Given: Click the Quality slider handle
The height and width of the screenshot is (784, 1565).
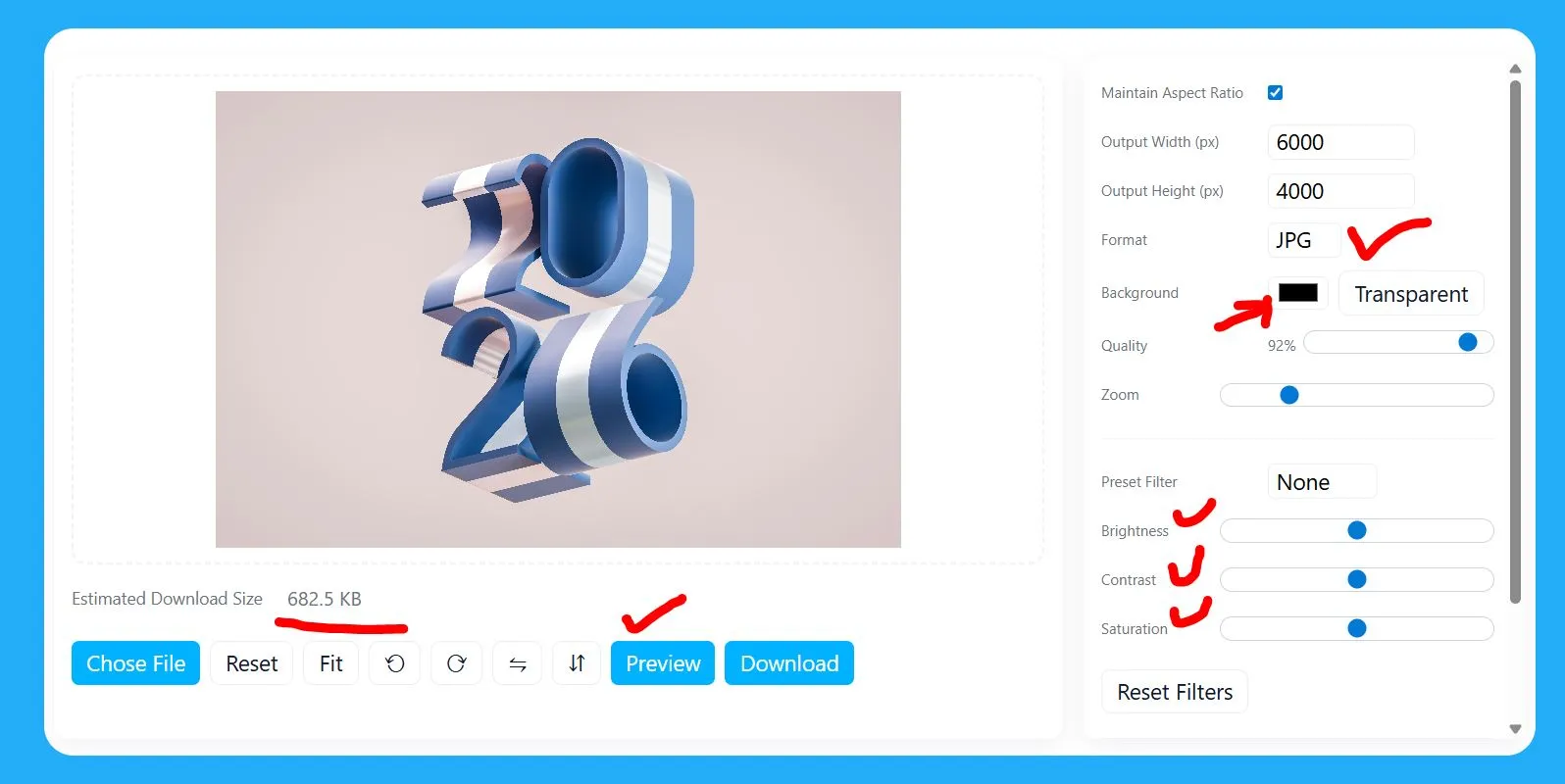Looking at the screenshot, I should coord(1468,342).
